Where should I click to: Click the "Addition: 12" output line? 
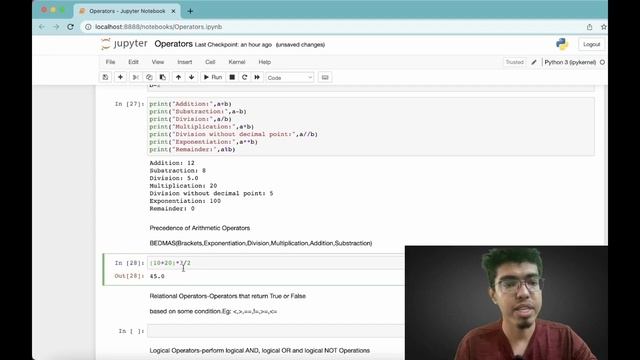pos(172,163)
